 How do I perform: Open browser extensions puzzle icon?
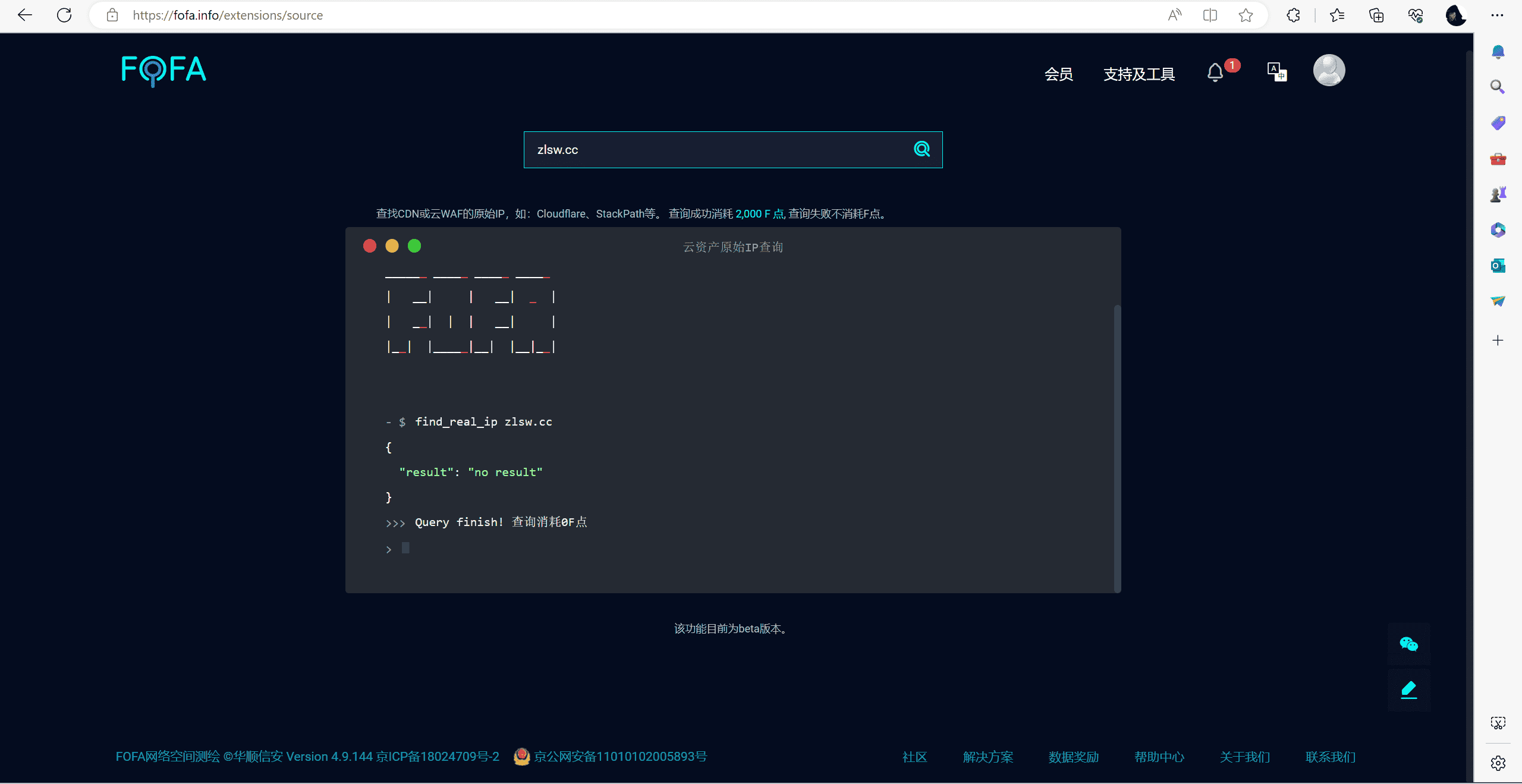click(x=1293, y=15)
